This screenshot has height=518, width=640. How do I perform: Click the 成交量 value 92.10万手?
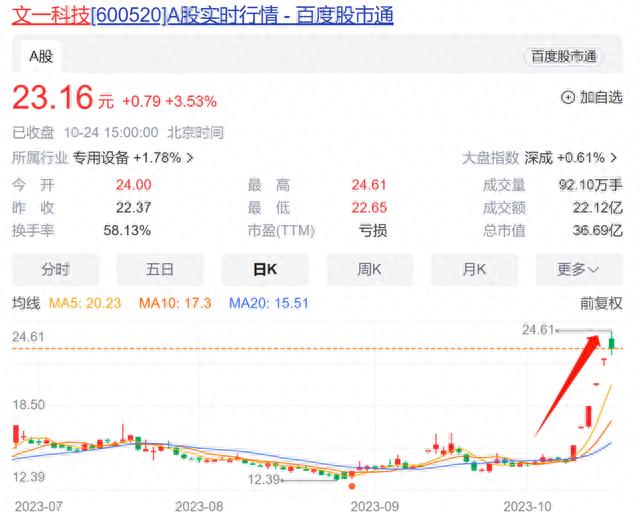[590, 185]
